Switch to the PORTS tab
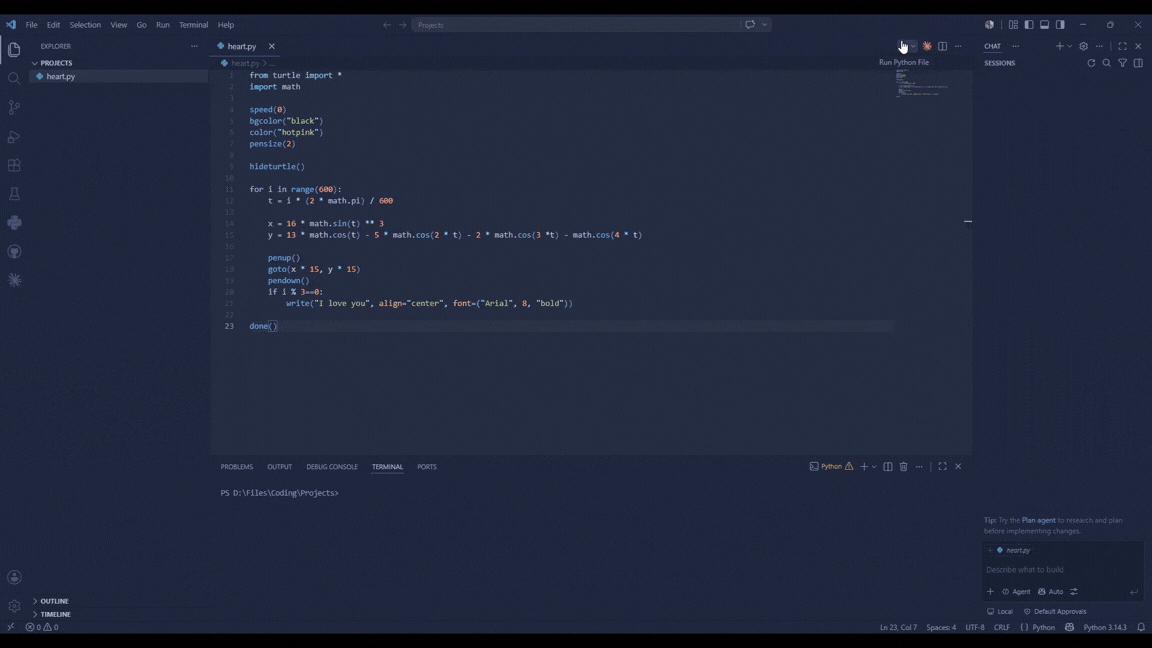The image size is (1152, 648). pyautogui.click(x=427, y=467)
